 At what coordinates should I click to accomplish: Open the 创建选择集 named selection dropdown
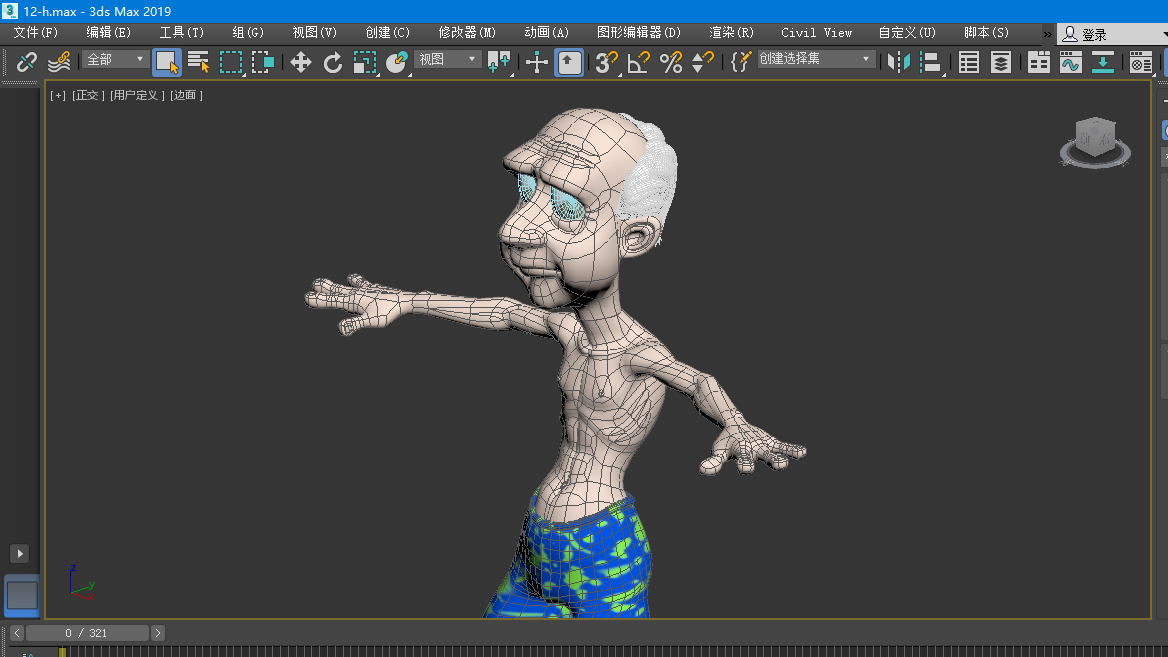816,59
